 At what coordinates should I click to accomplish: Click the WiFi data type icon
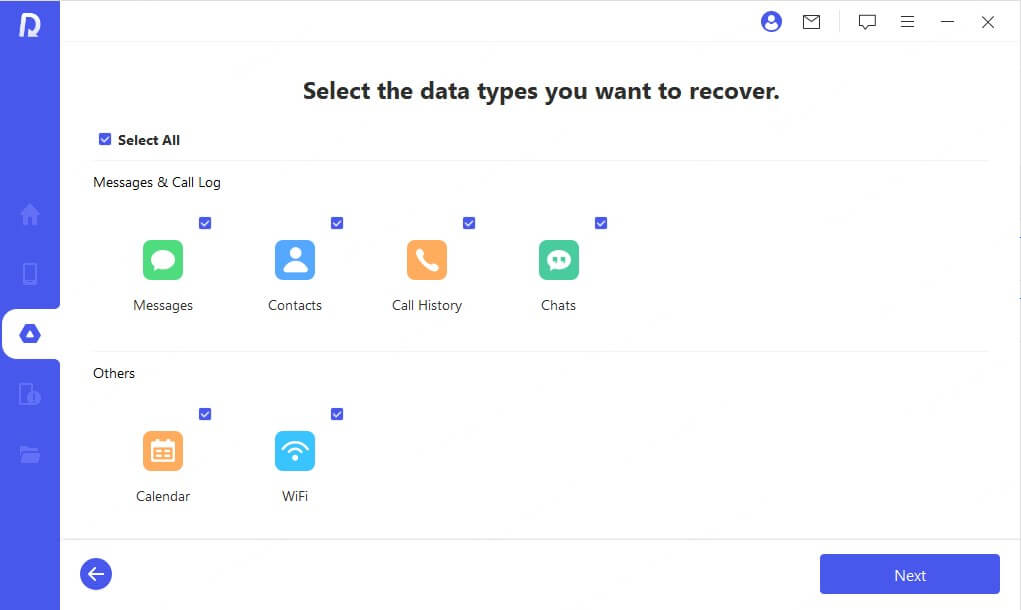295,451
